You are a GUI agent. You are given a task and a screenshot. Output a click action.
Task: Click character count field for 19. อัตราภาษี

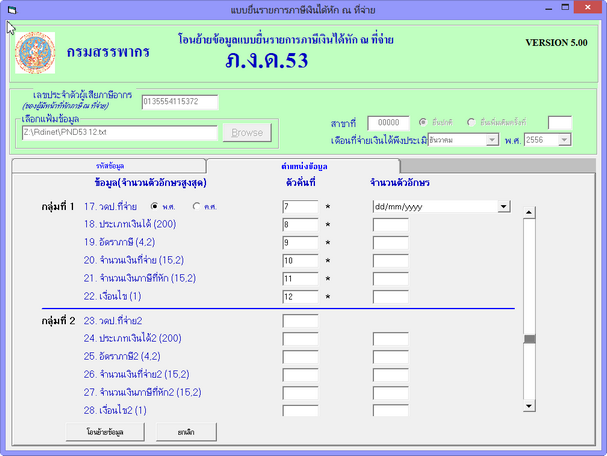click(391, 243)
